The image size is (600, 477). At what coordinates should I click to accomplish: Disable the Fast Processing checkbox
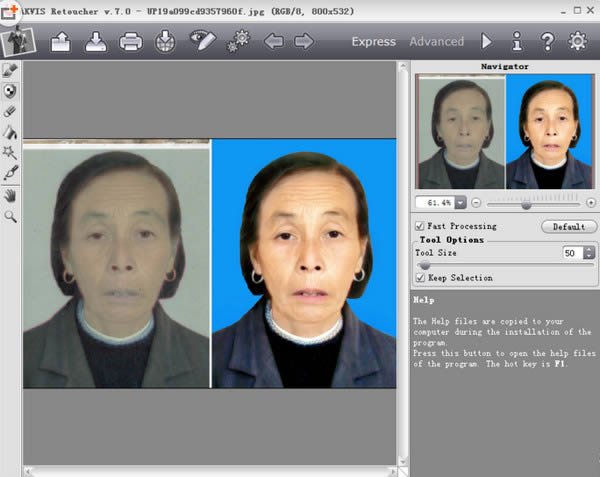coord(420,227)
